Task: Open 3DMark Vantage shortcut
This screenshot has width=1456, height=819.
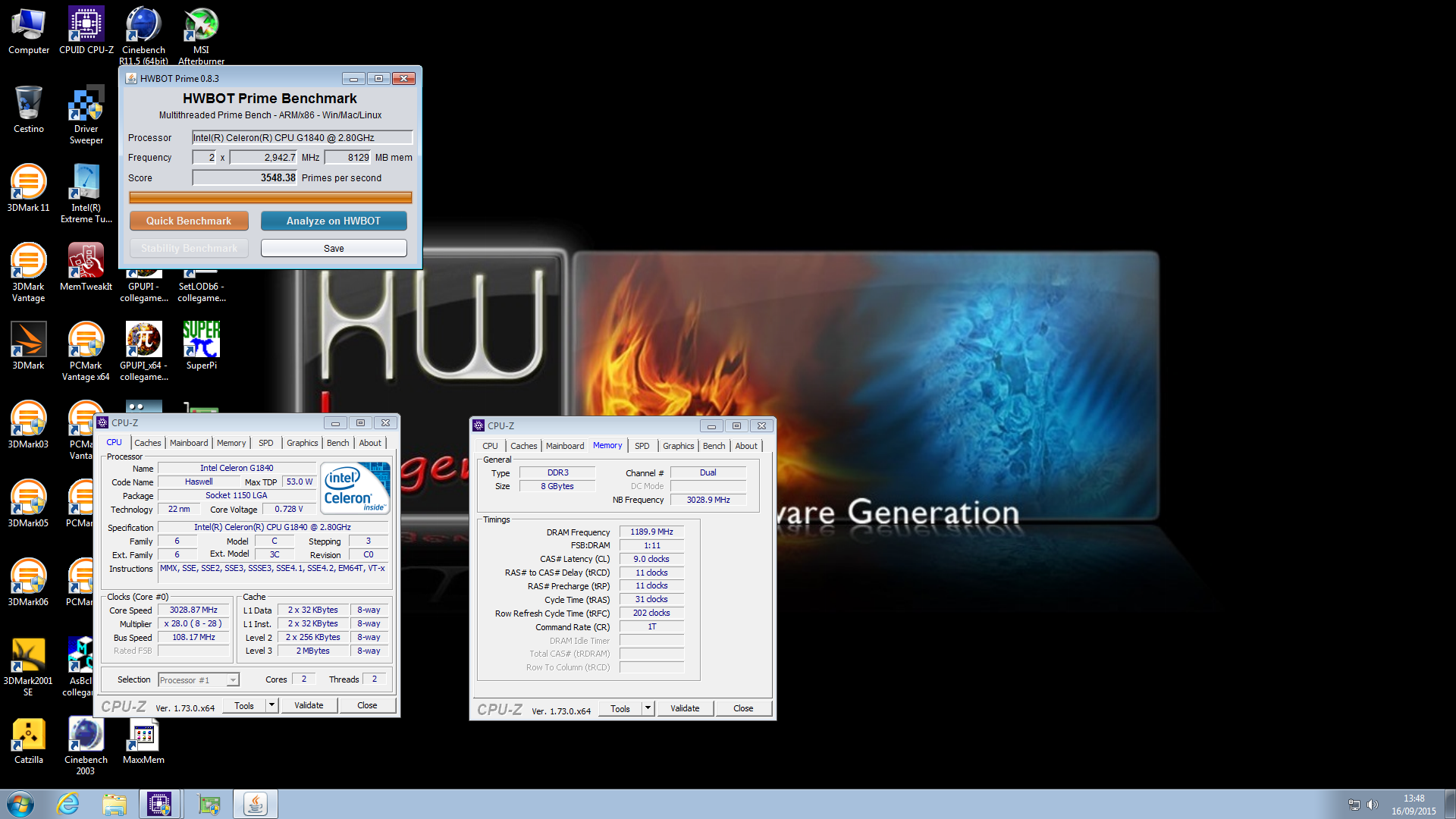Action: pyautogui.click(x=29, y=272)
